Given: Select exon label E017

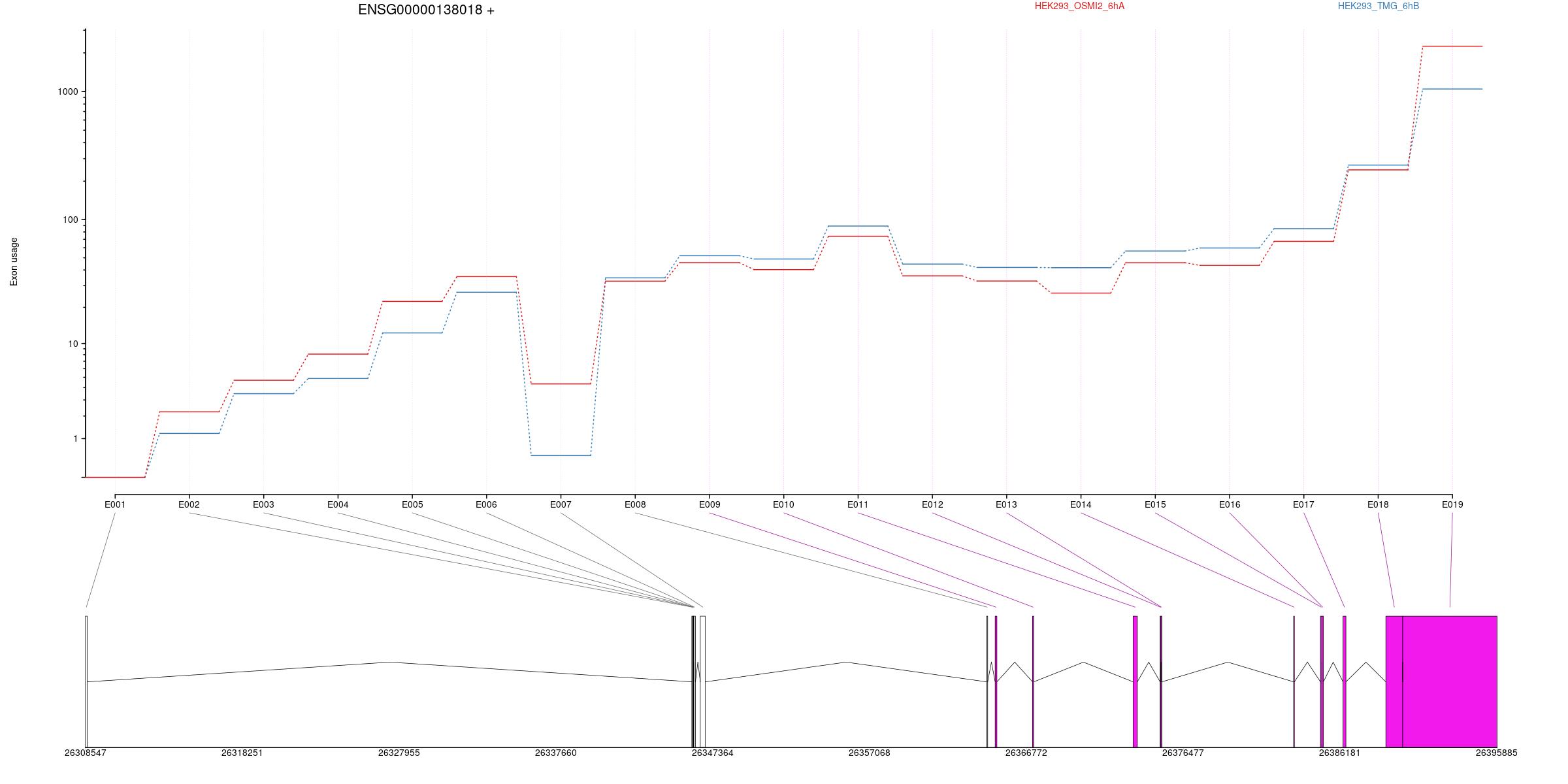Looking at the screenshot, I should pos(1303,504).
